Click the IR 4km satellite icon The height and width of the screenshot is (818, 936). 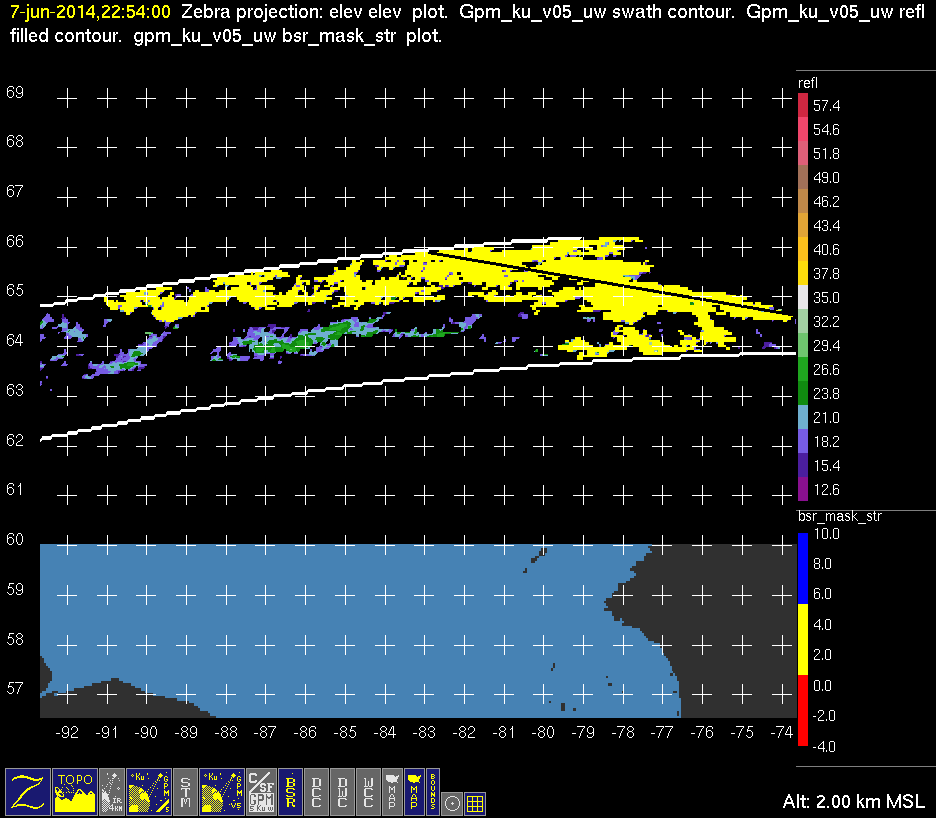pyautogui.click(x=113, y=791)
